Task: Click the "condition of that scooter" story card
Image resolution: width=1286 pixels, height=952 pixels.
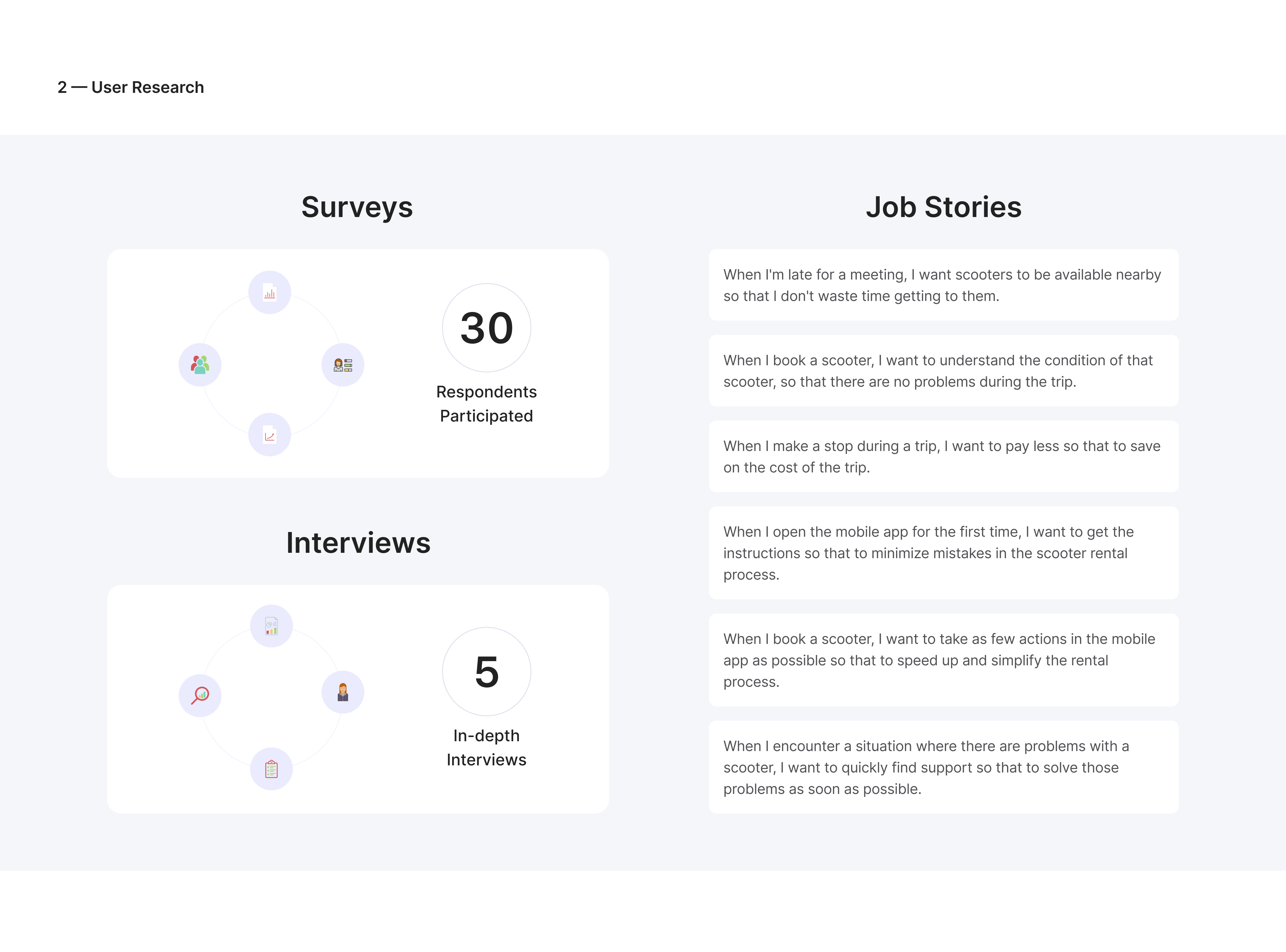Action: [943, 371]
